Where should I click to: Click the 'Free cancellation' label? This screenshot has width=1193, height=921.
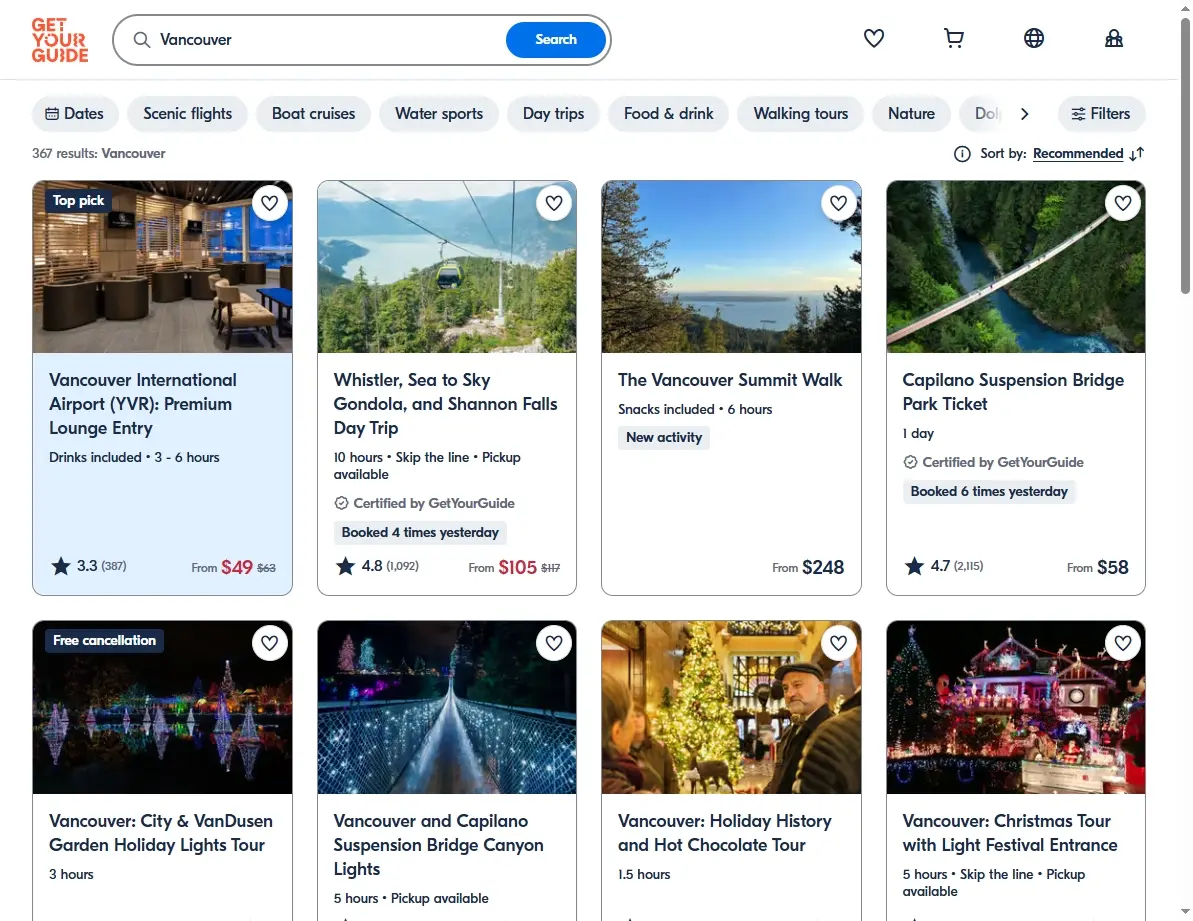tap(104, 640)
